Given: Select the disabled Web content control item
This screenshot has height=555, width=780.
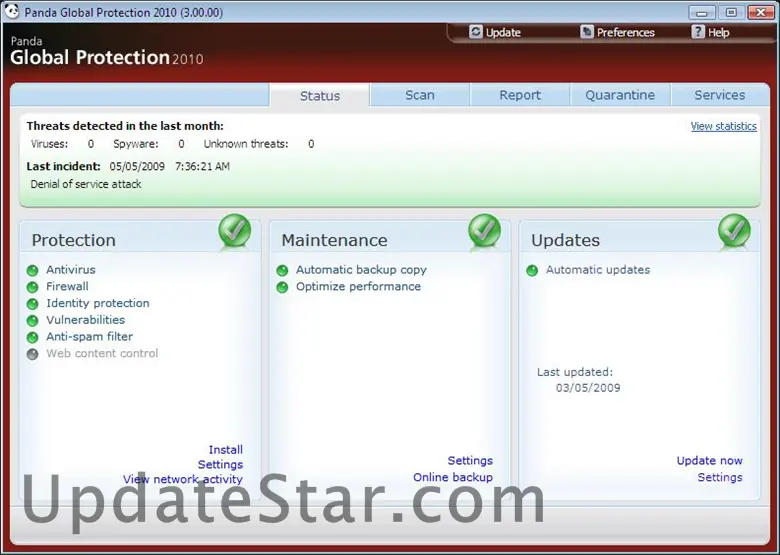Looking at the screenshot, I should point(102,353).
